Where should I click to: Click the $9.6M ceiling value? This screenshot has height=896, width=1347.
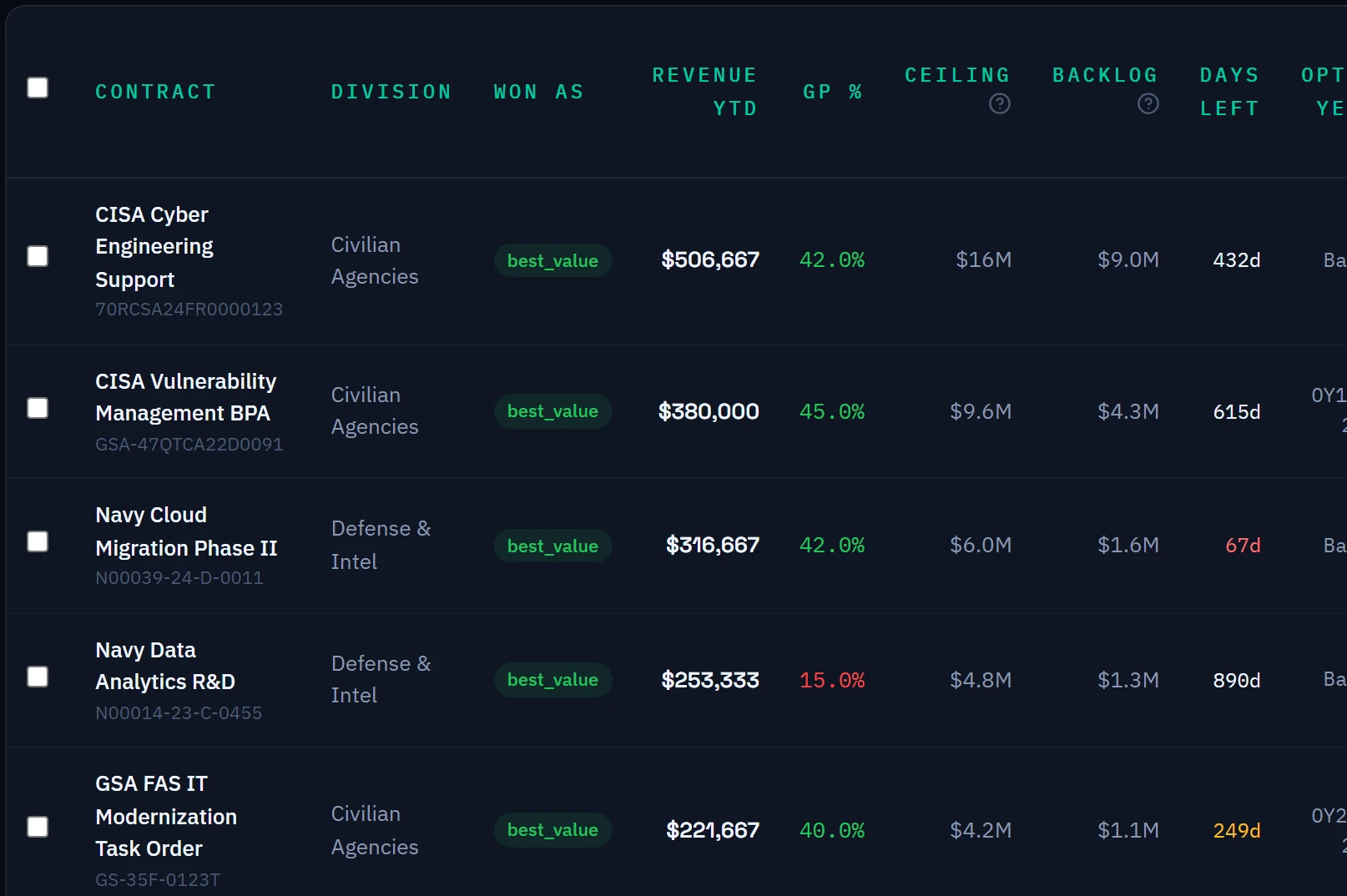pyautogui.click(x=981, y=412)
